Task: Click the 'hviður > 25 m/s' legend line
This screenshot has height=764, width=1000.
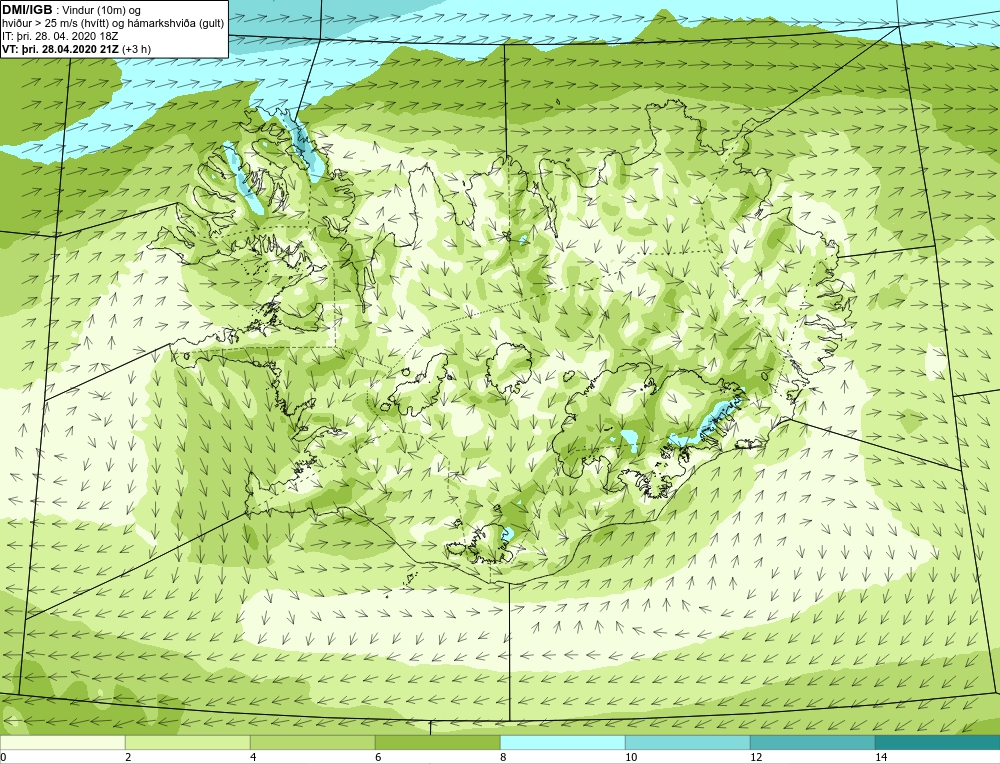Action: tap(114, 24)
